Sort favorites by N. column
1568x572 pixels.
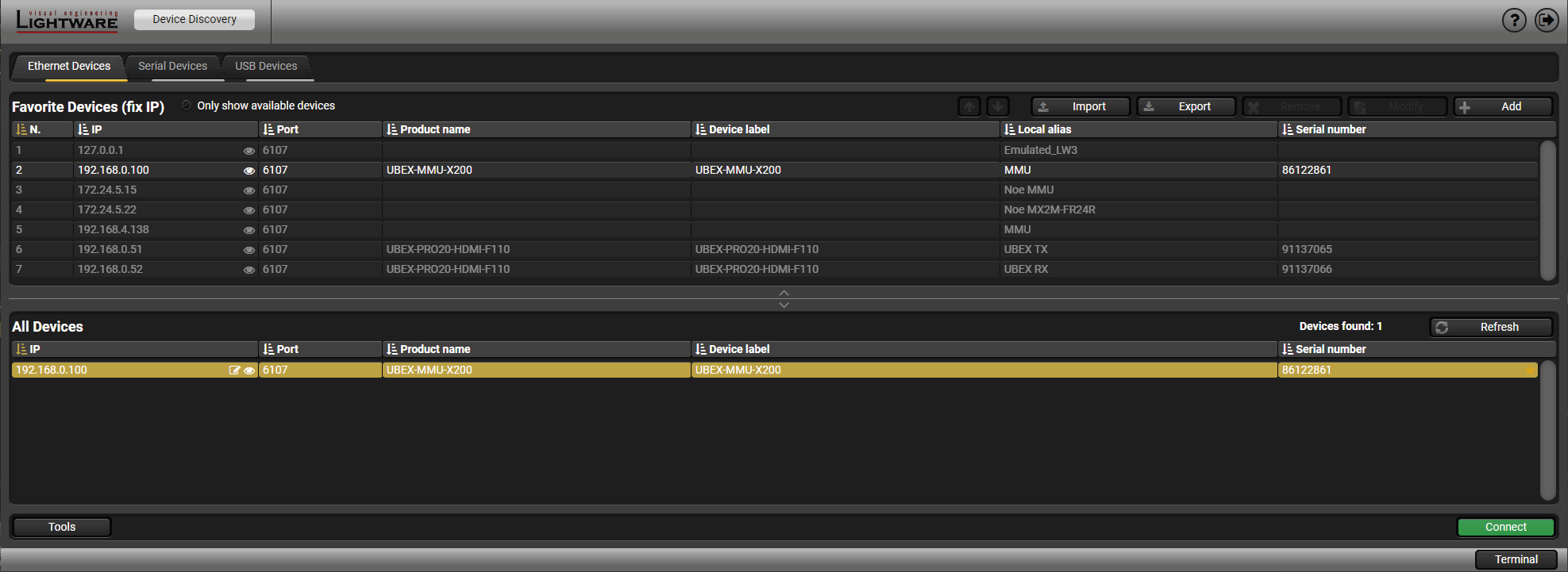[42, 129]
